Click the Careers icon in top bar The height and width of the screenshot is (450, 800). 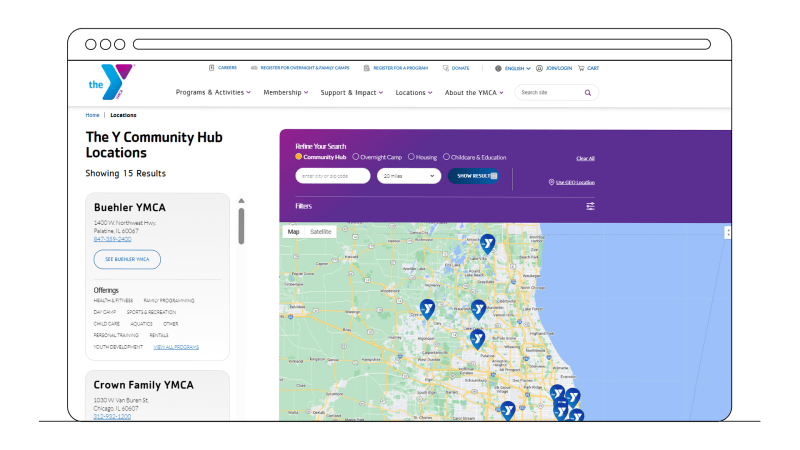click(211, 68)
